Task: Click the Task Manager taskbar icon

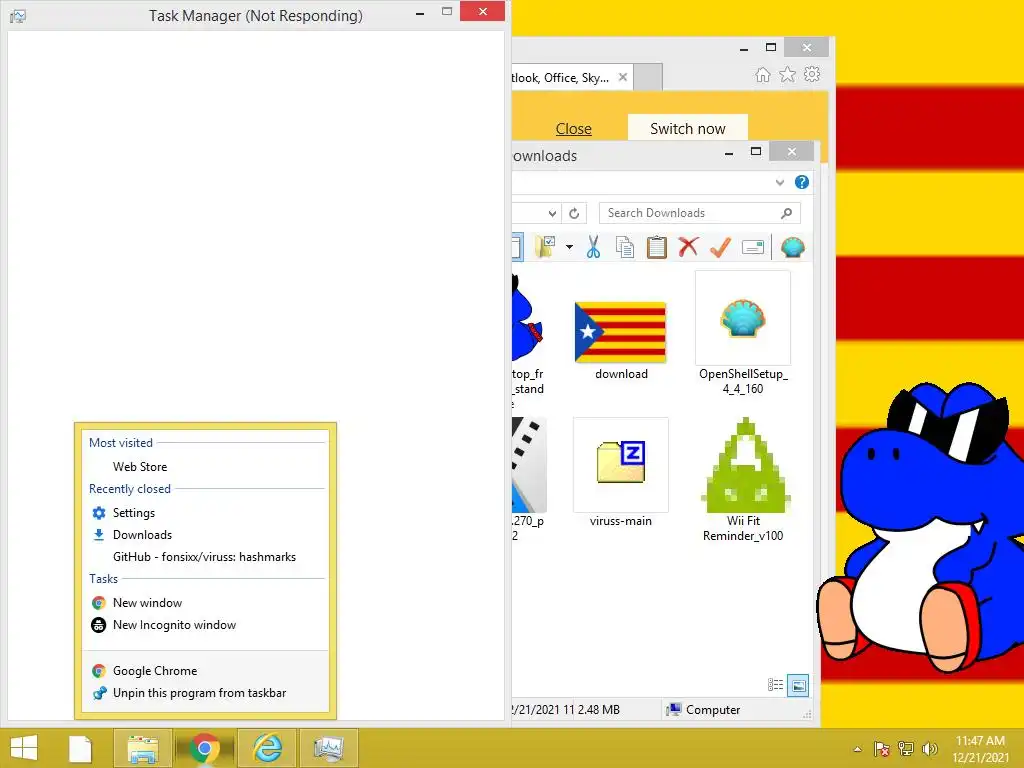Action: pyautogui.click(x=328, y=748)
